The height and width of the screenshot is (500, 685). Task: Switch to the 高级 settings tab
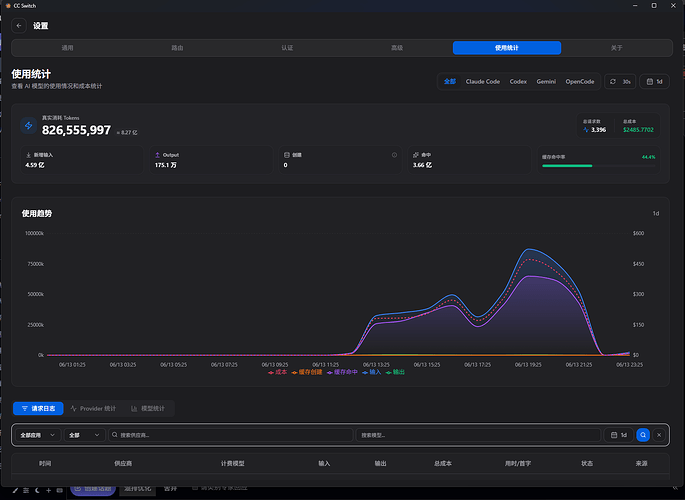(397, 48)
